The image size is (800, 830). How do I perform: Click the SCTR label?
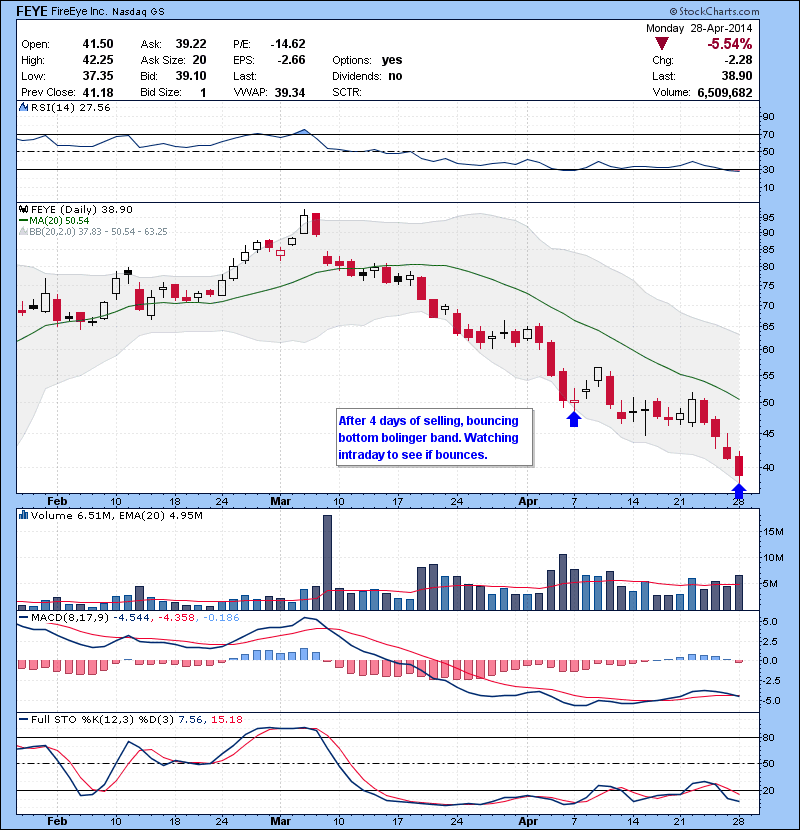pos(347,93)
